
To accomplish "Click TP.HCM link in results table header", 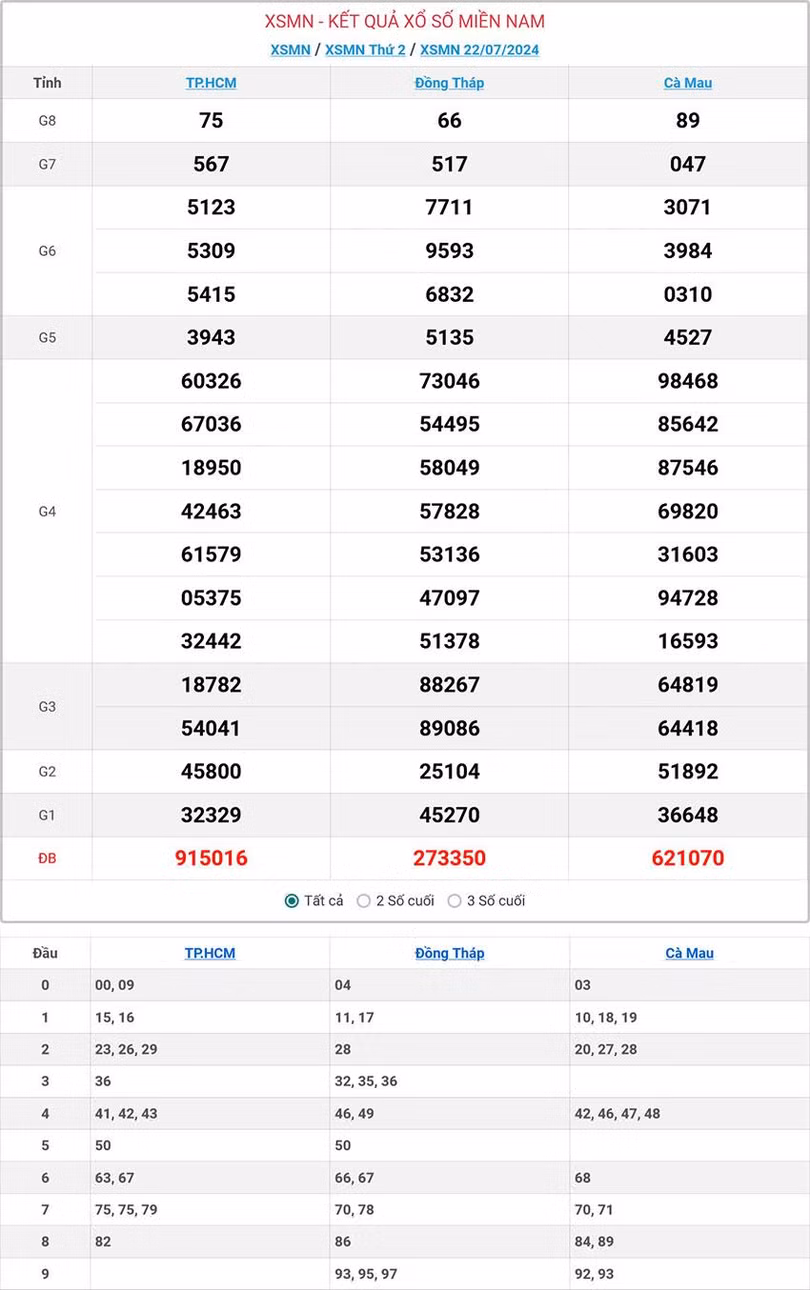I will [x=211, y=83].
